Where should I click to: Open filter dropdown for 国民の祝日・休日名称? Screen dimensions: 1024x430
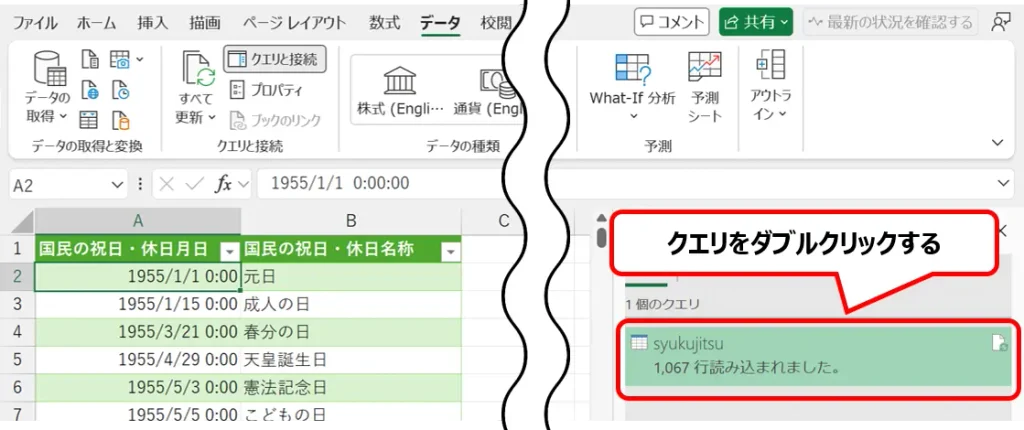pyautogui.click(x=450, y=251)
